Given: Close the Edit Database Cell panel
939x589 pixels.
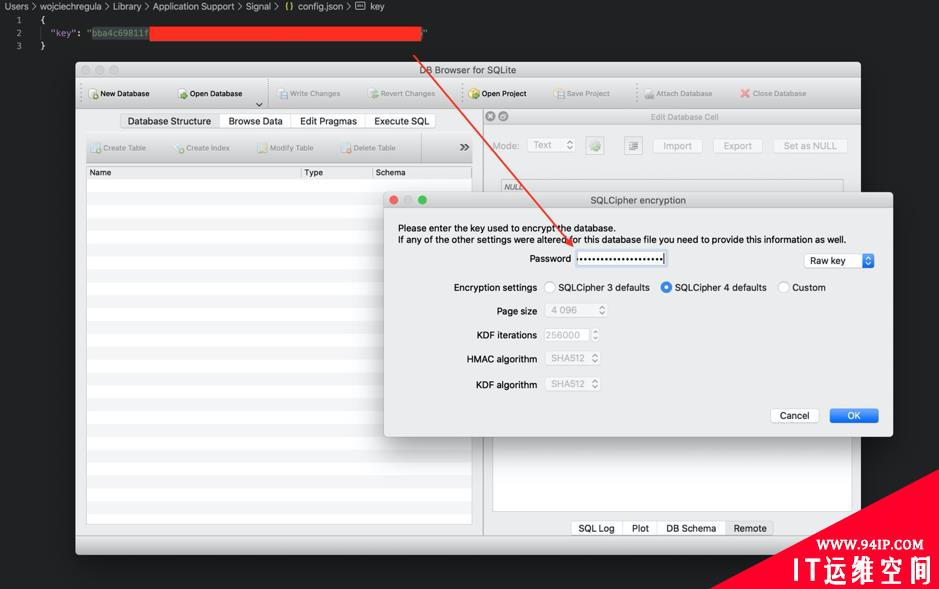Looking at the screenshot, I should 490,117.
